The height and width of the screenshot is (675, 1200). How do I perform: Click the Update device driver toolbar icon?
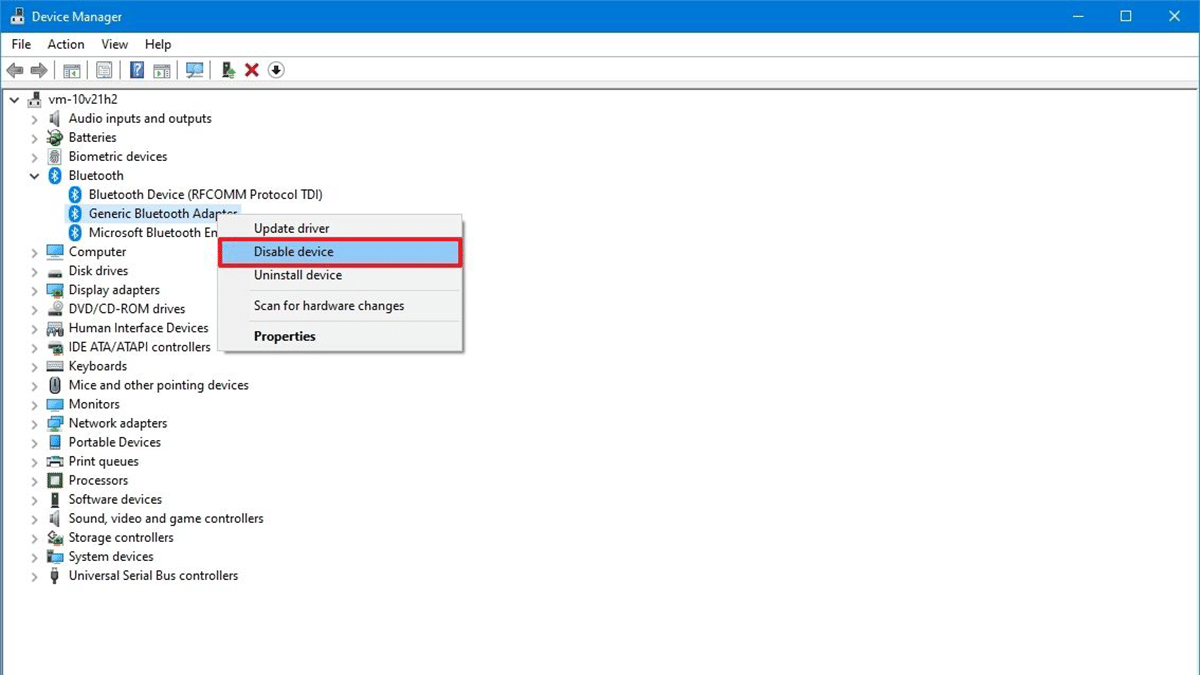pos(228,70)
